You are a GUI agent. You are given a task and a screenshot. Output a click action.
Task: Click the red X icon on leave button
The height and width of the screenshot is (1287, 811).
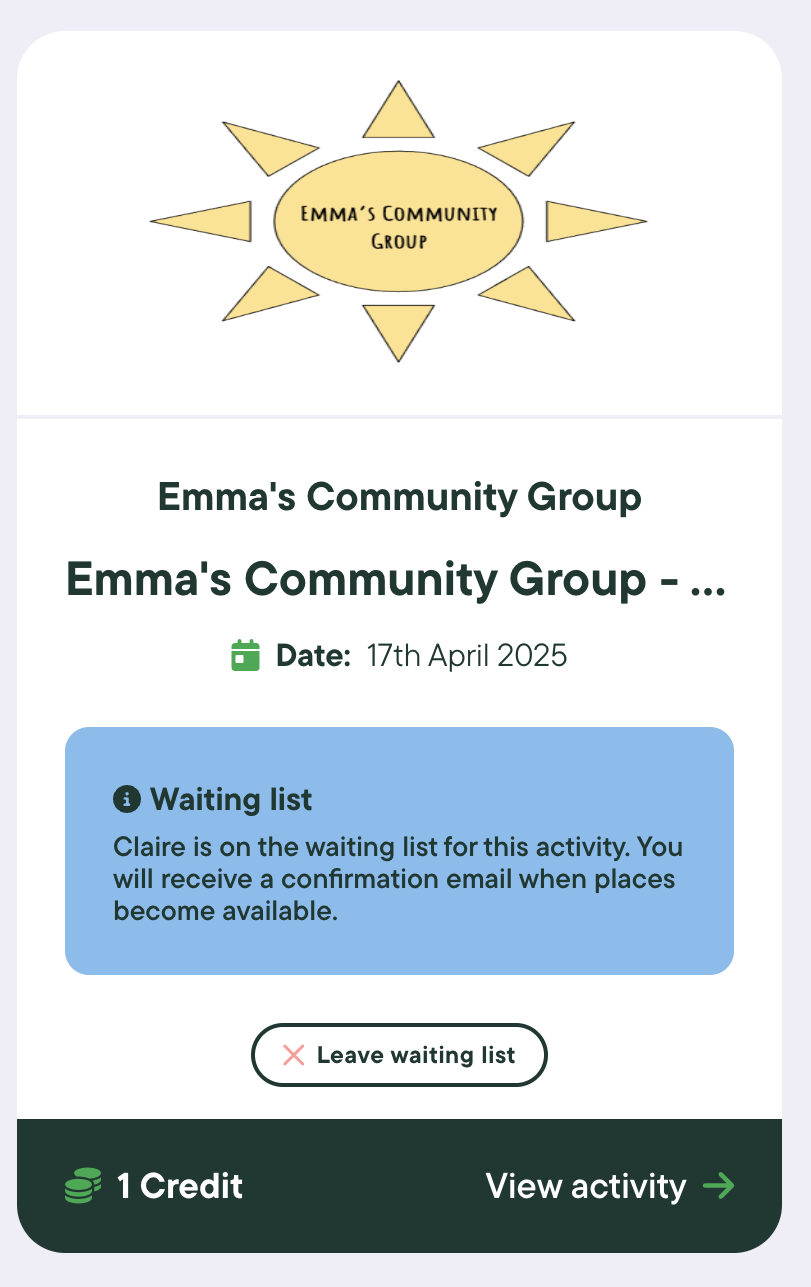pos(293,1055)
